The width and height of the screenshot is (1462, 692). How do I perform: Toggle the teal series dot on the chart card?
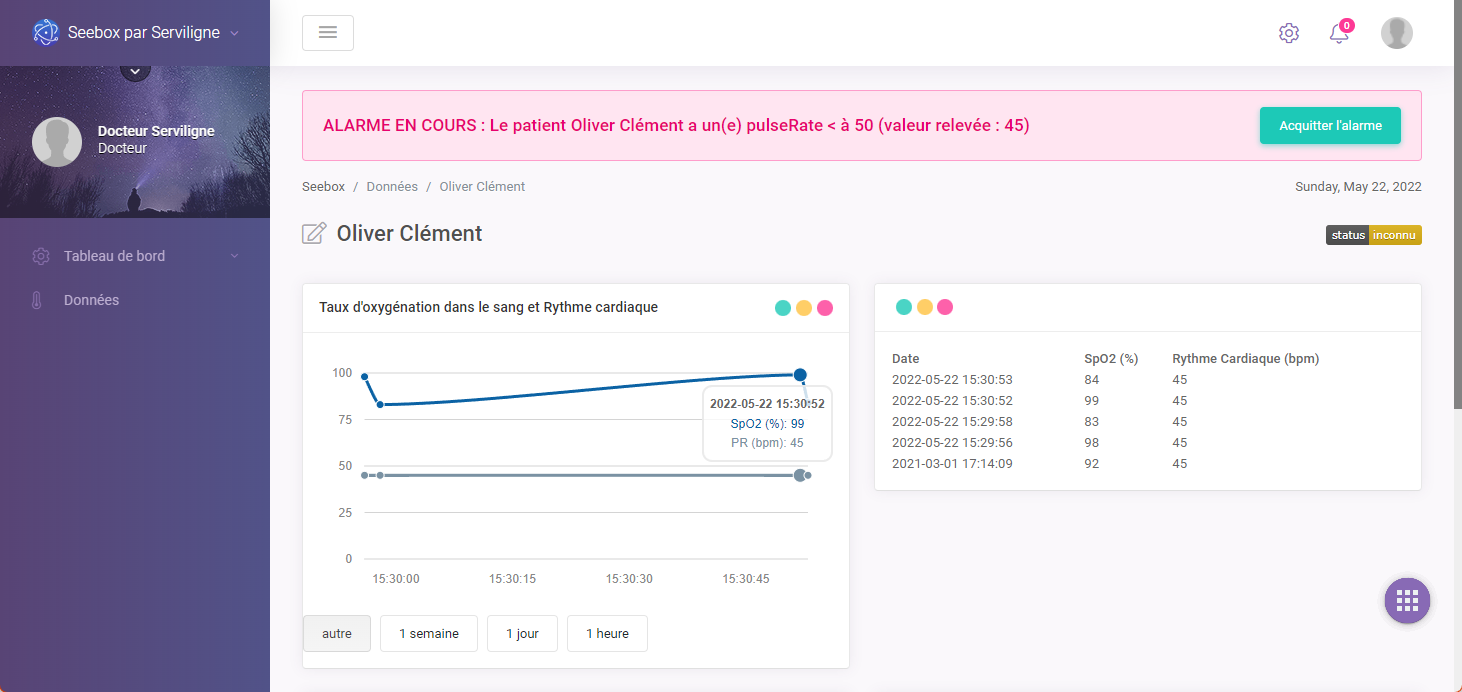click(783, 308)
